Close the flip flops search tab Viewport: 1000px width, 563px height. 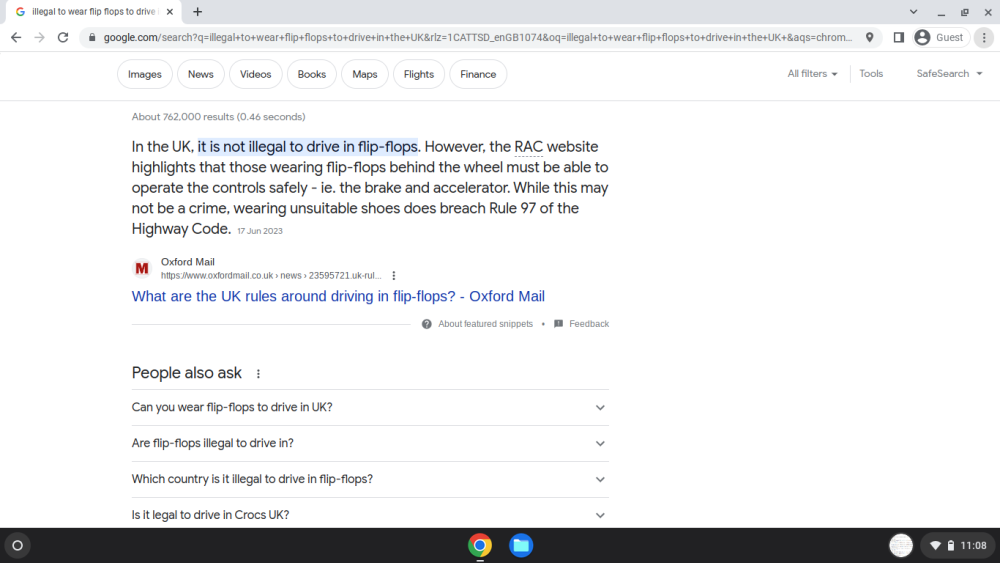tap(170, 11)
